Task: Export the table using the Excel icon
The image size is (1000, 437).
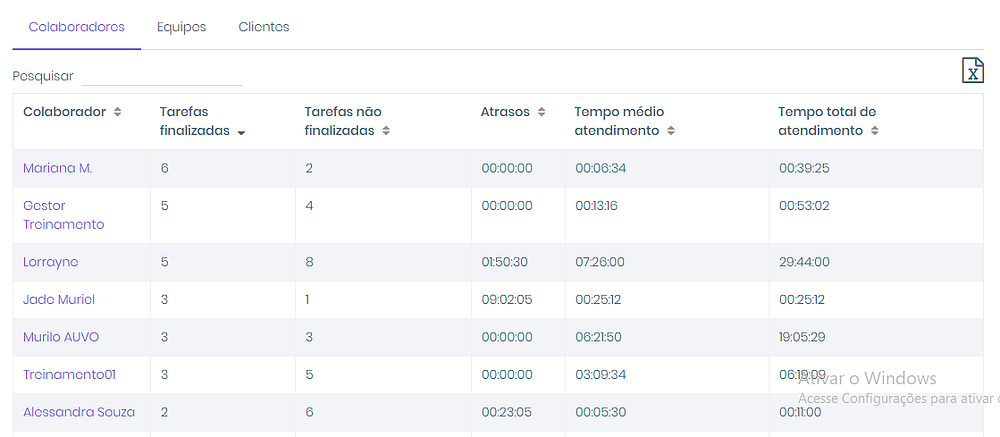Action: pyautogui.click(x=972, y=70)
